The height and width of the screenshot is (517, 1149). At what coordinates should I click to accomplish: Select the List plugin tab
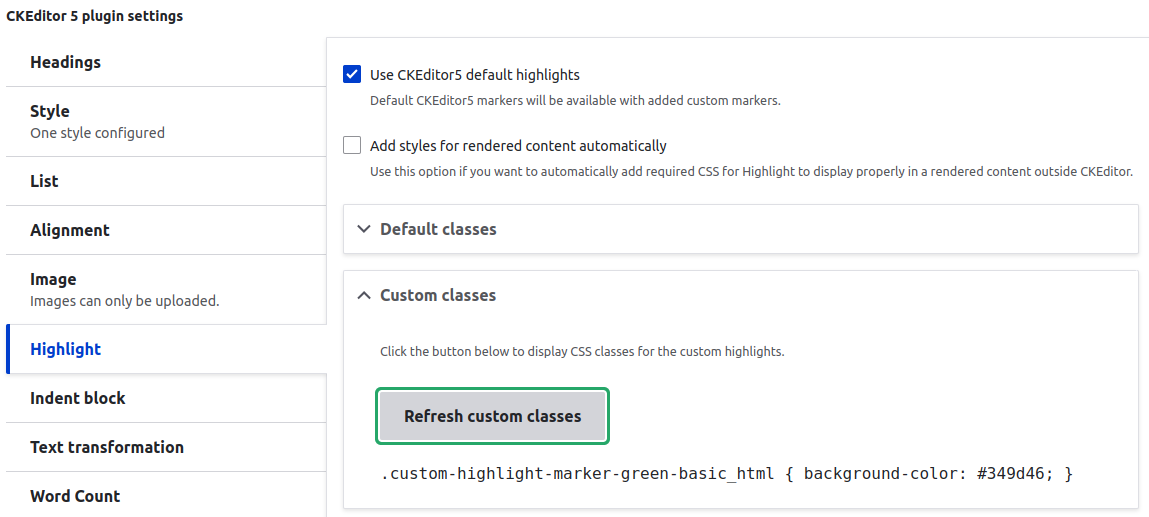(x=44, y=181)
